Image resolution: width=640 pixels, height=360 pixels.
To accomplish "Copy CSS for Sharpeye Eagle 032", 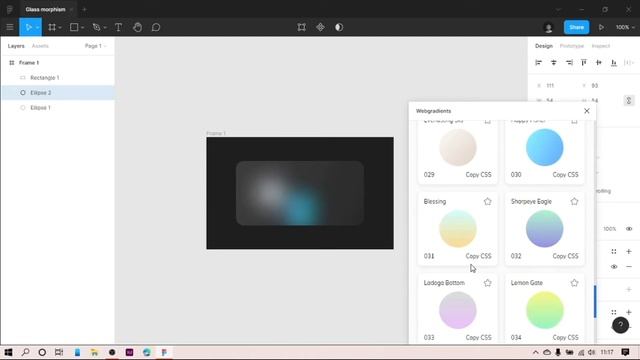I will coord(565,256).
